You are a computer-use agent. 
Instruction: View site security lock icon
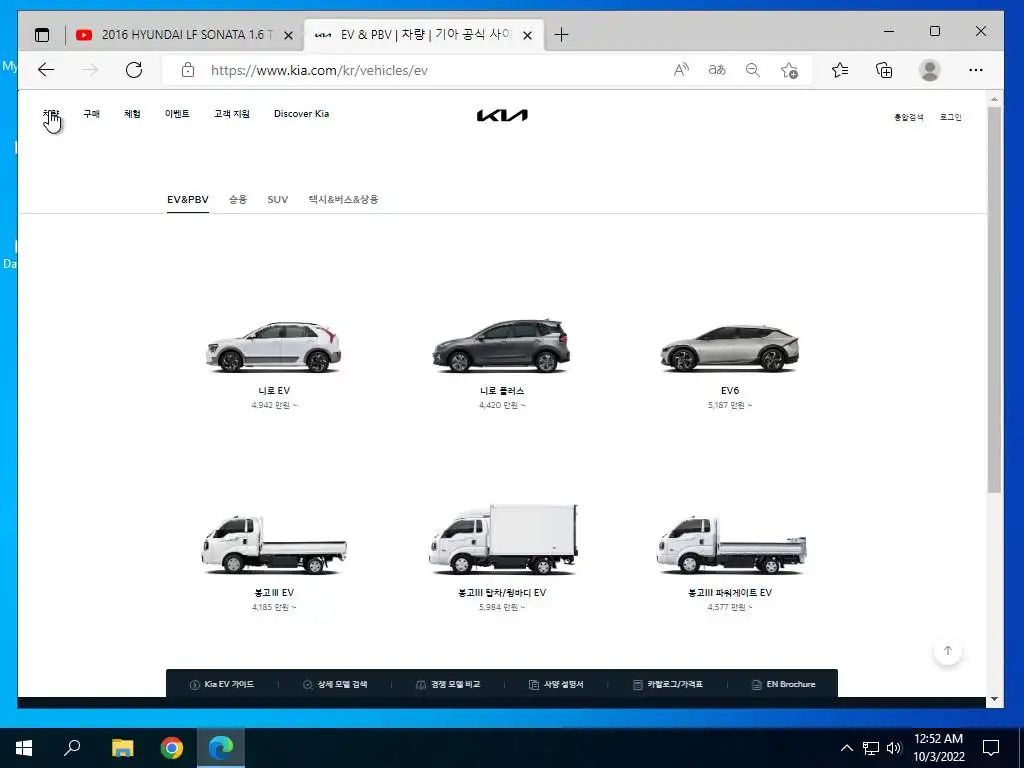[188, 70]
